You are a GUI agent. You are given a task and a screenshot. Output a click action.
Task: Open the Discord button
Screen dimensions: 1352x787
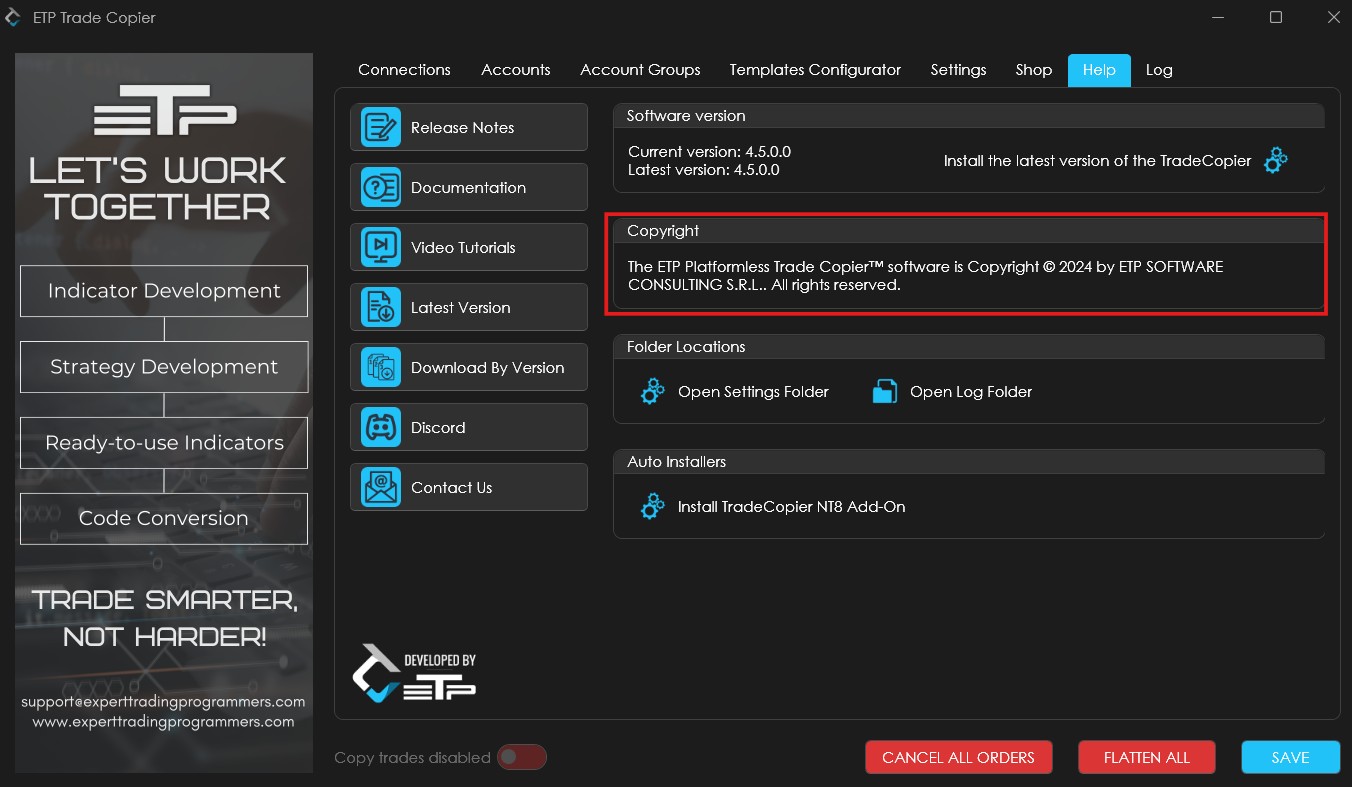pos(469,428)
